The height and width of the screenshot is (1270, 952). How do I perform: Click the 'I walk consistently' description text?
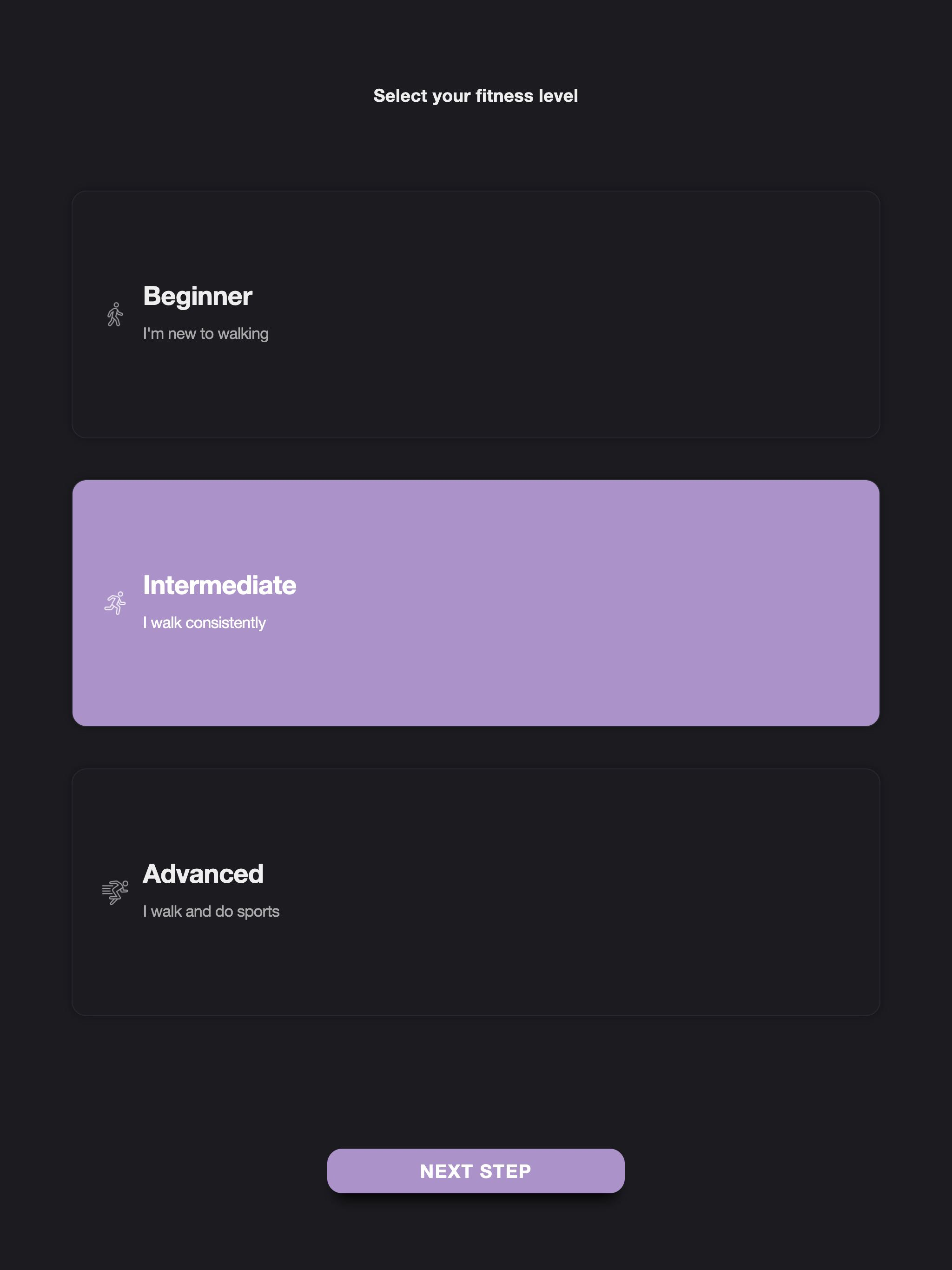(x=205, y=622)
